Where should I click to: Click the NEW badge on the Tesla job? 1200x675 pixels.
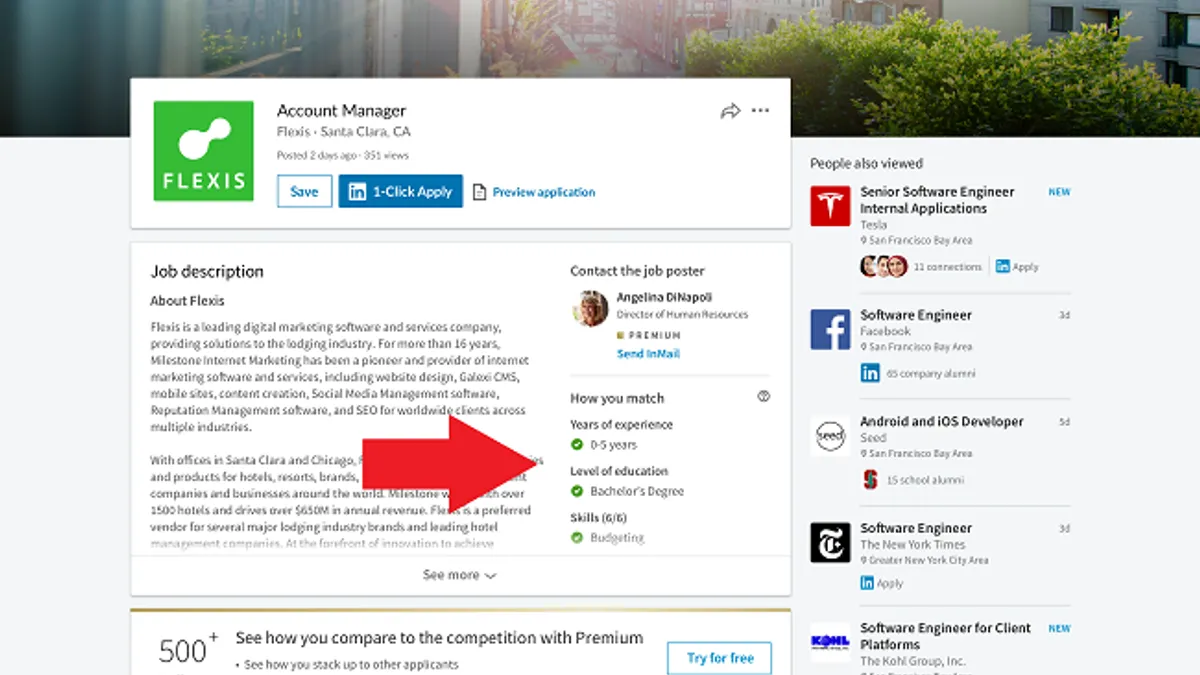[x=1059, y=192]
